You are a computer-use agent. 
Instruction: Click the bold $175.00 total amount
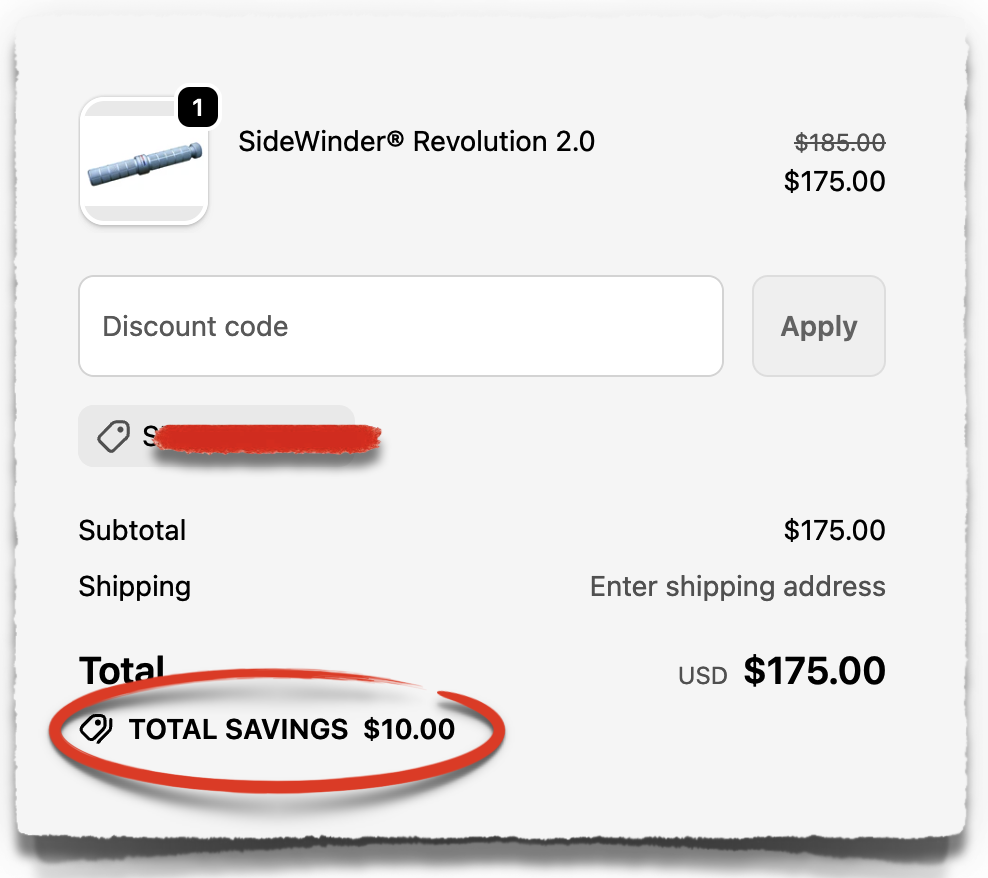point(814,670)
